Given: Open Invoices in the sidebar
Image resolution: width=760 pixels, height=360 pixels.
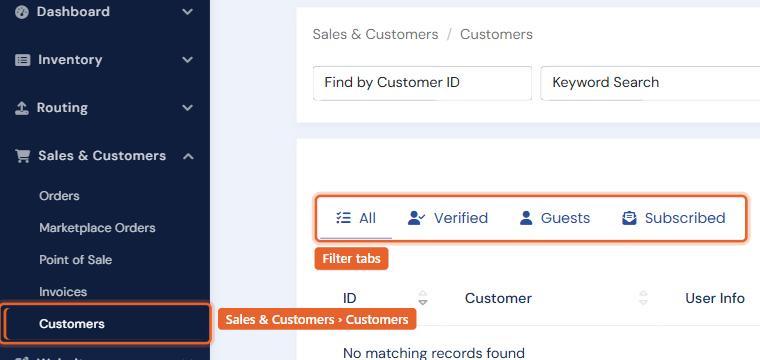Looking at the screenshot, I should (x=63, y=292).
